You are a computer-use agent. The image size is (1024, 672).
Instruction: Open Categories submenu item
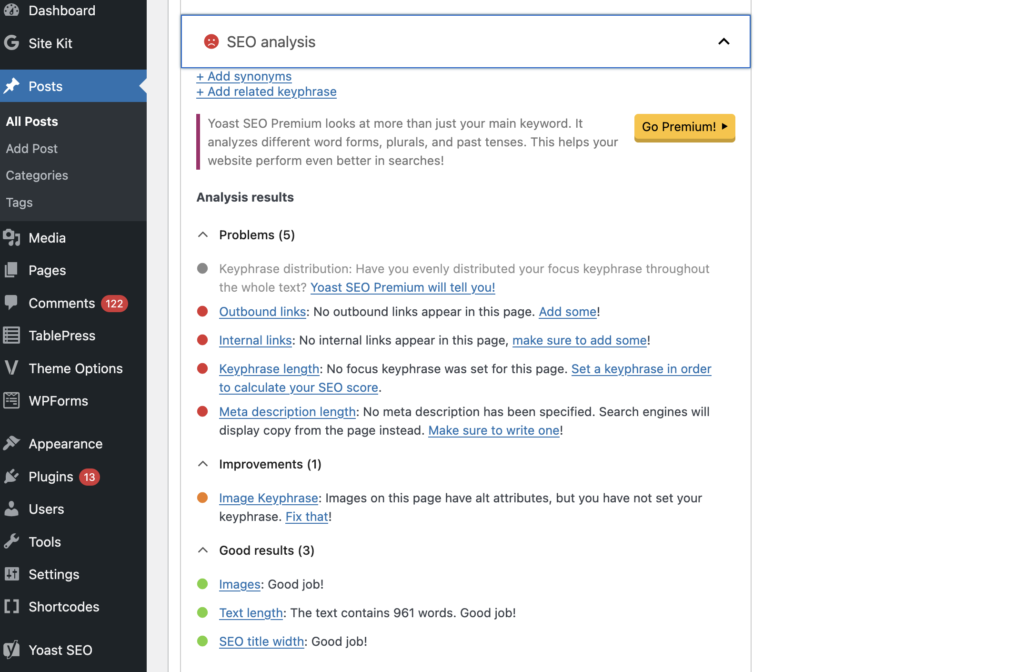pos(37,176)
